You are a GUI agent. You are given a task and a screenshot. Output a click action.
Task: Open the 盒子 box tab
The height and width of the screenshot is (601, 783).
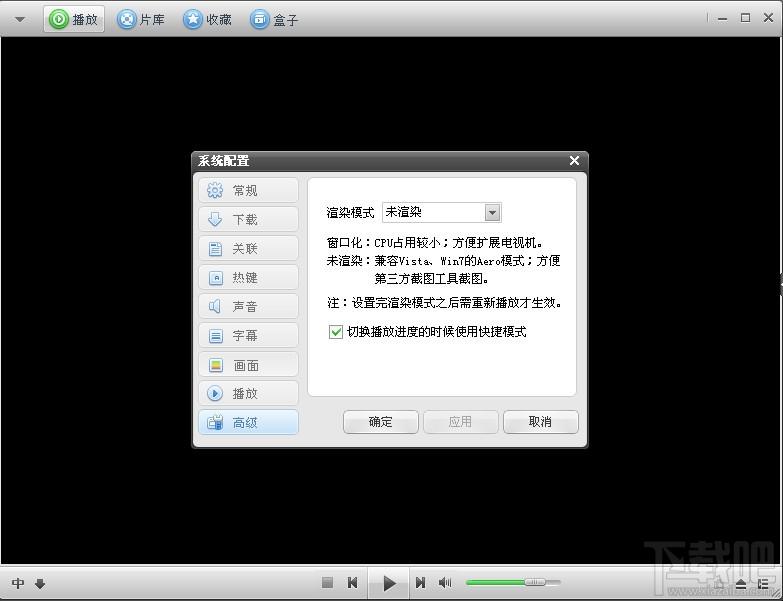point(274,19)
